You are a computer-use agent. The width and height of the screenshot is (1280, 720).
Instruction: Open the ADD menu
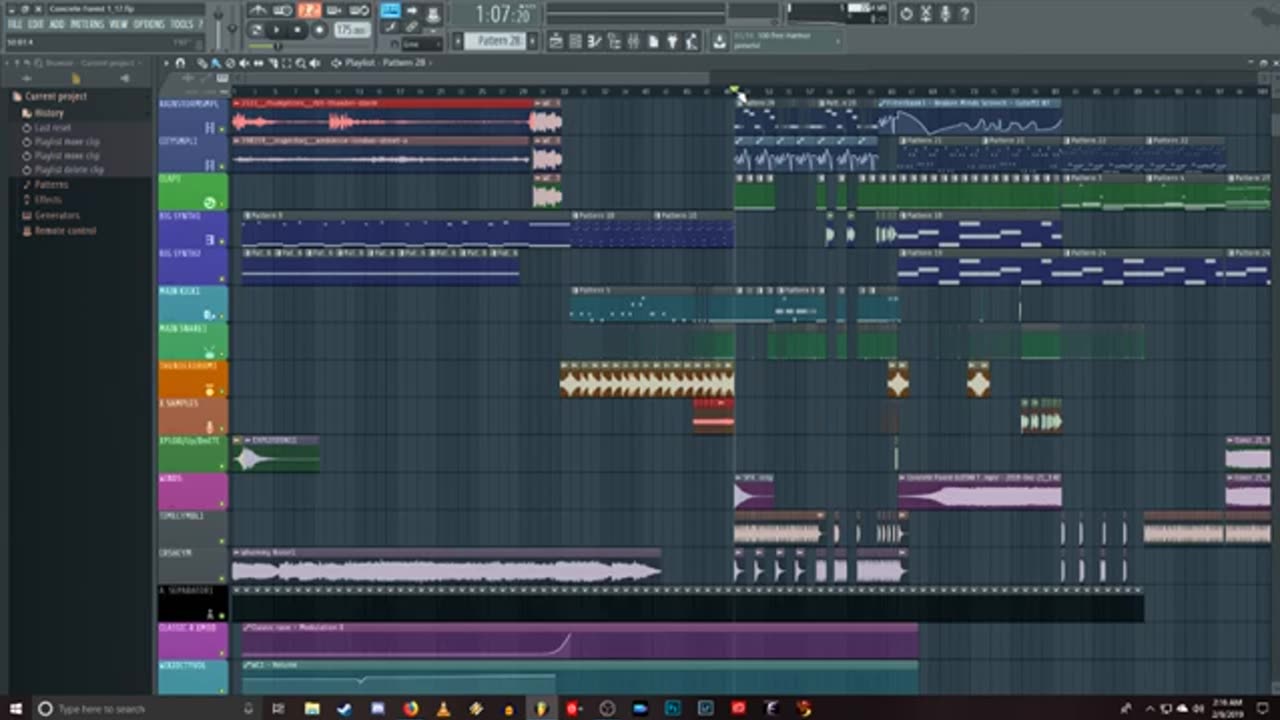pyautogui.click(x=57, y=23)
